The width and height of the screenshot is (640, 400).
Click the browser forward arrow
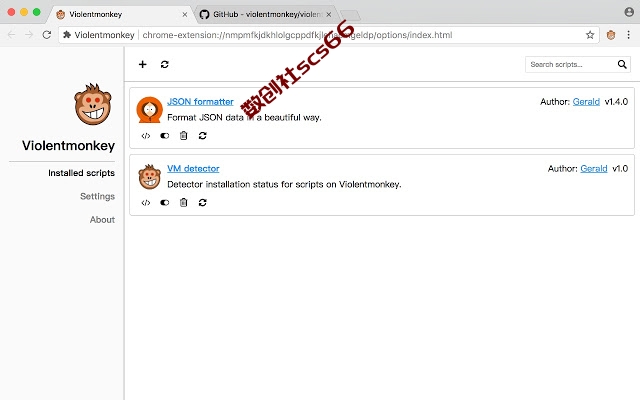tap(29, 35)
